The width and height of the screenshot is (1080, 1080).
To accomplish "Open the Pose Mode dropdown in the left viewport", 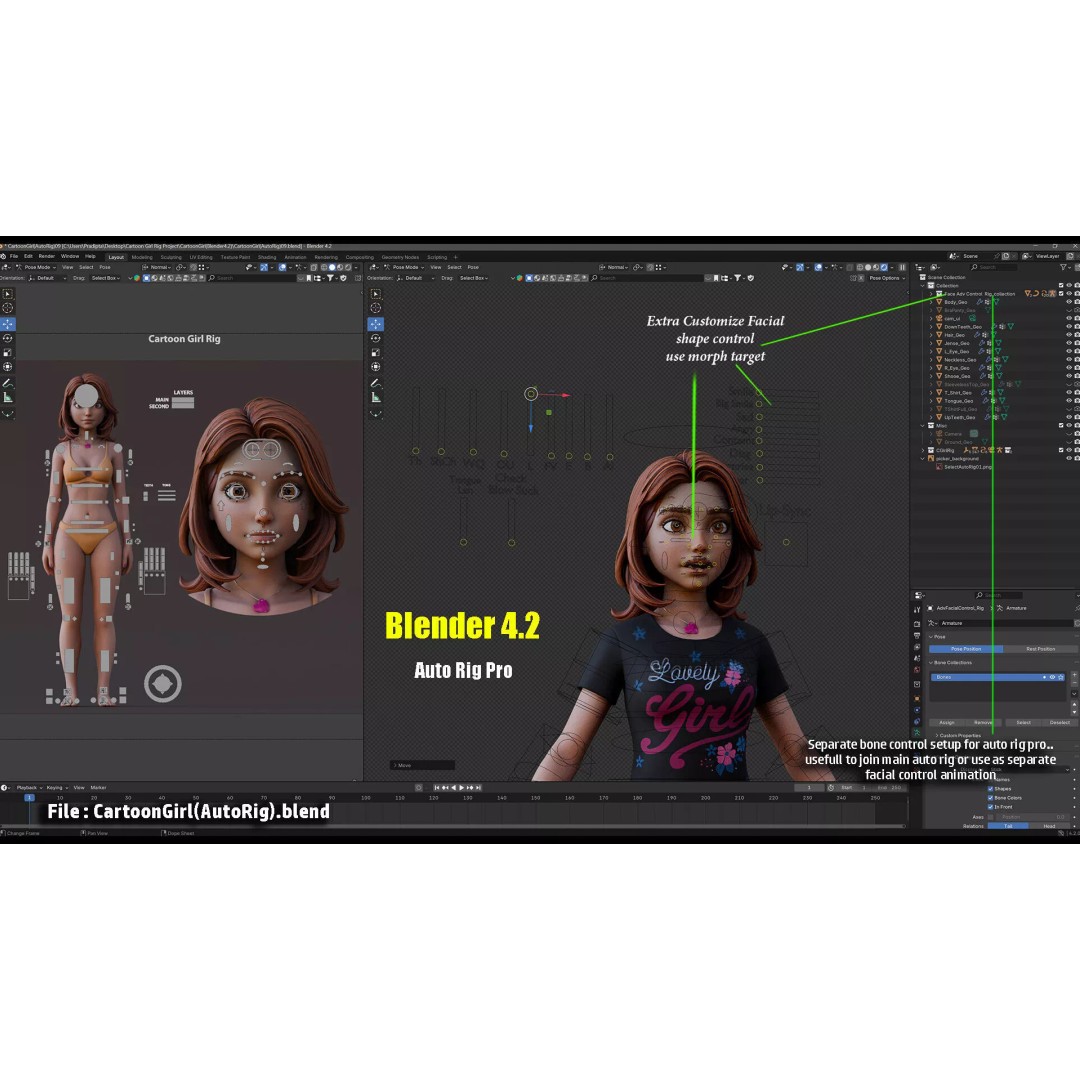I will pos(36,267).
